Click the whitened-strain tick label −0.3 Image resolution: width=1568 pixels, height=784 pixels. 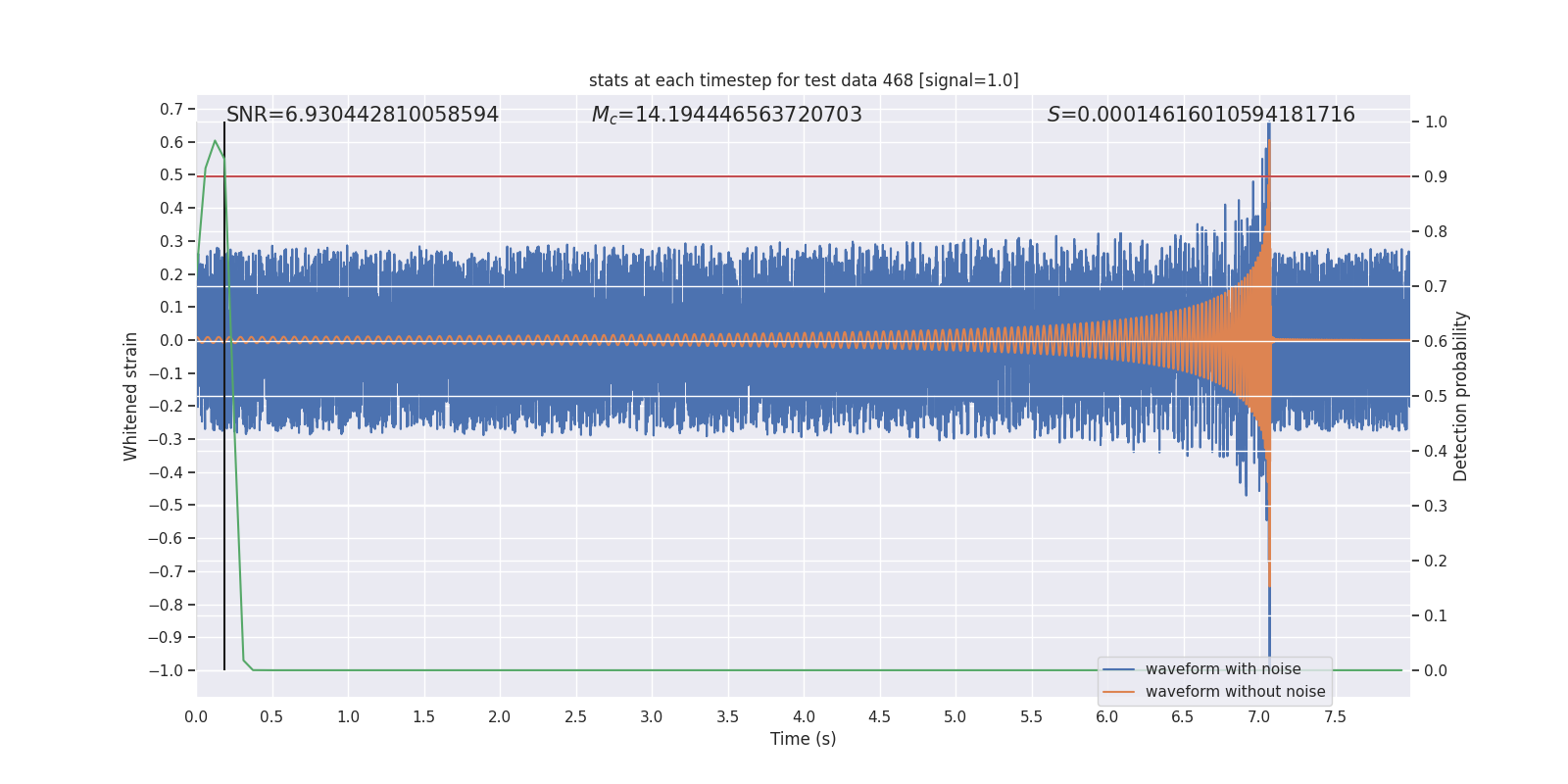click(x=166, y=439)
